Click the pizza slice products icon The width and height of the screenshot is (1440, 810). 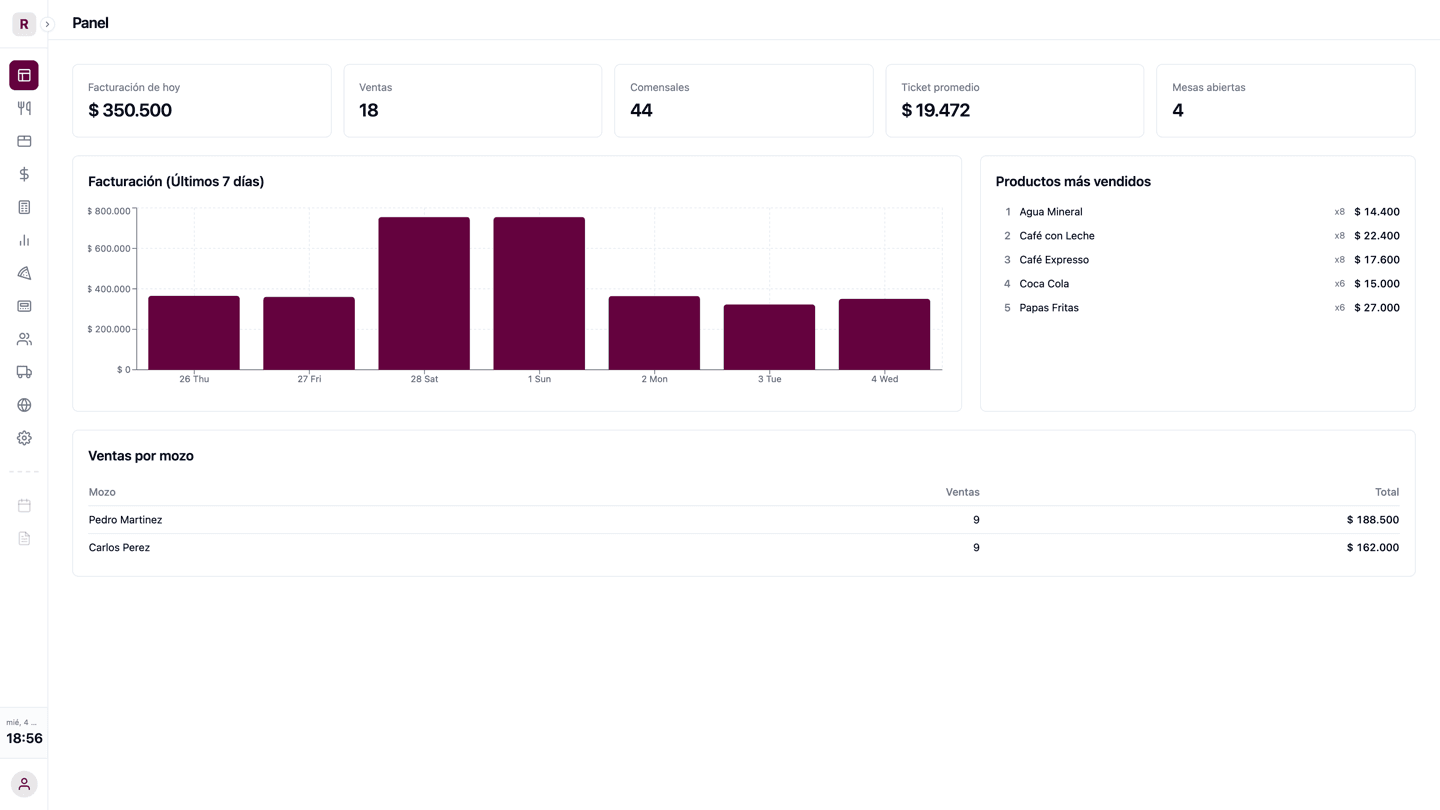(x=24, y=273)
